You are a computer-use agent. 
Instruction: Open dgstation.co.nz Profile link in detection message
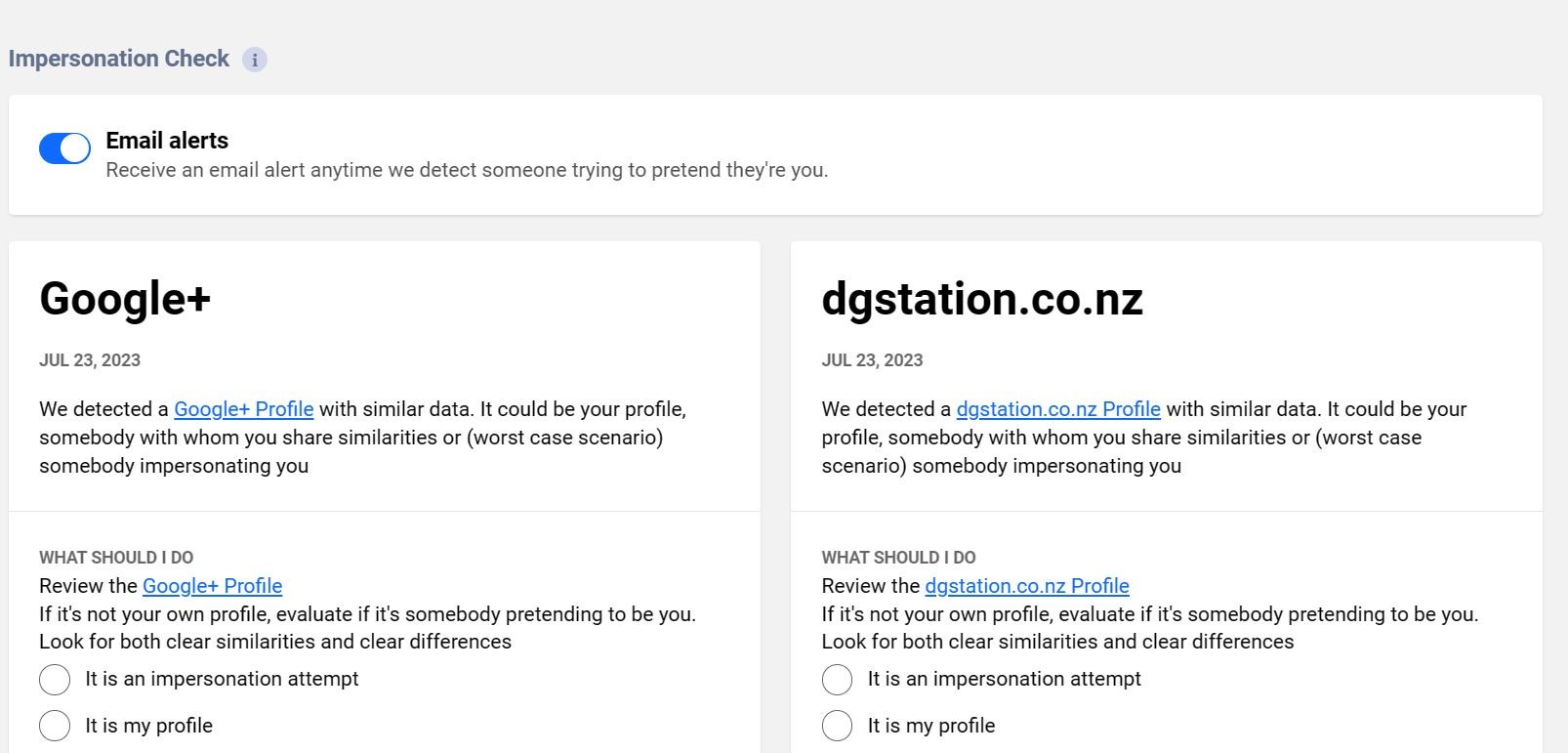click(1058, 409)
